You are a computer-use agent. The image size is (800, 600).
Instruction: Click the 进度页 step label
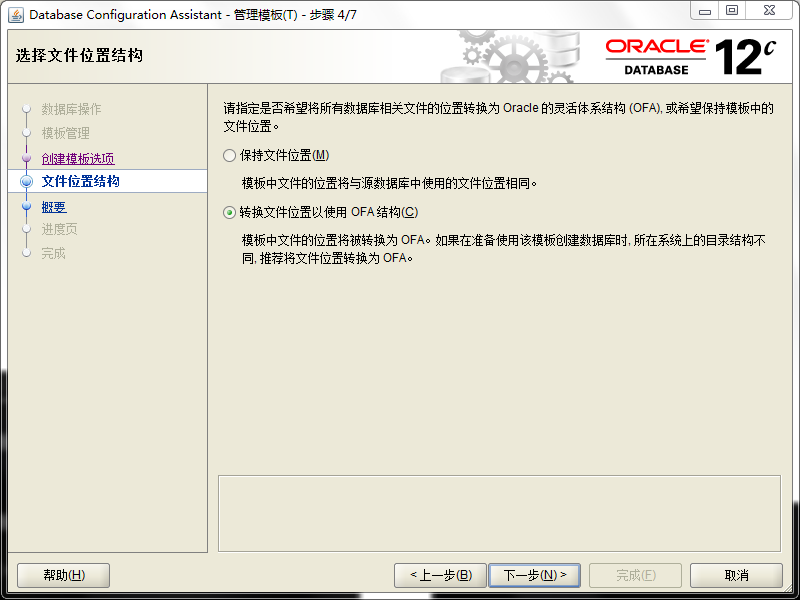pyautogui.click(x=60, y=229)
